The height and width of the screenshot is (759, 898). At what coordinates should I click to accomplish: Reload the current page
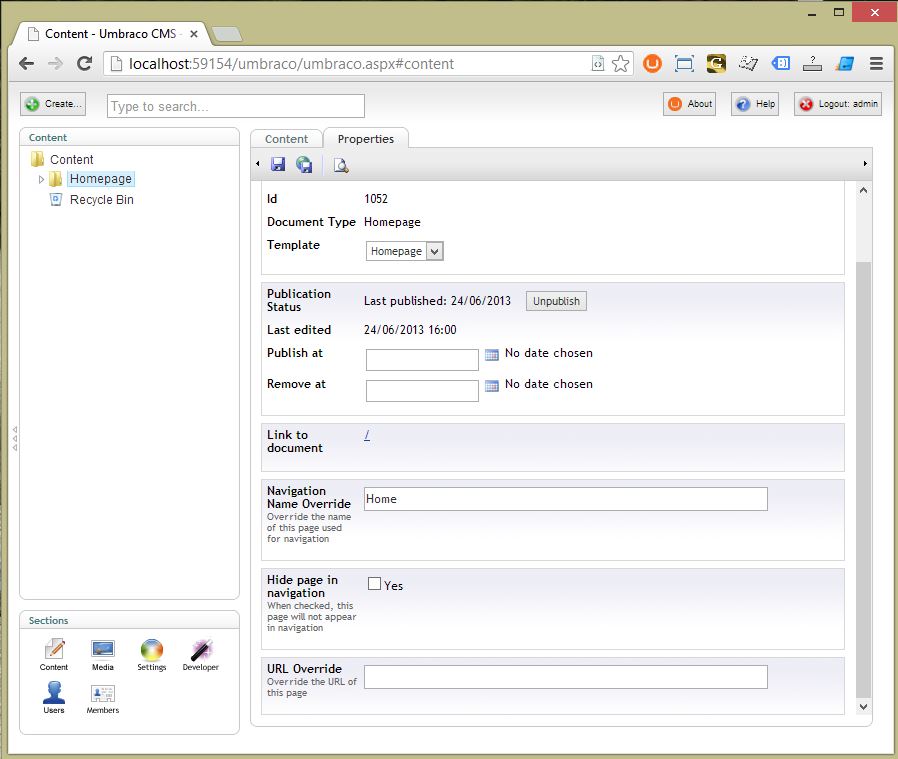[x=85, y=64]
